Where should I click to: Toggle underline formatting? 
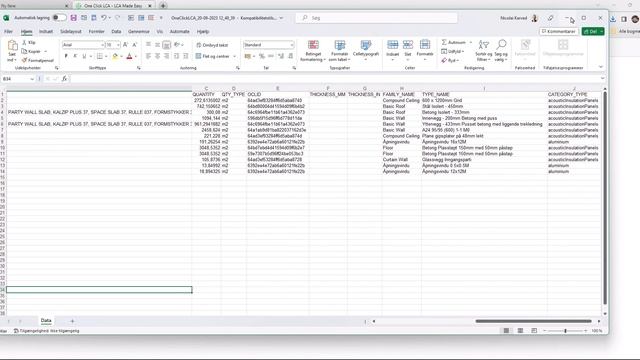tap(84, 56)
